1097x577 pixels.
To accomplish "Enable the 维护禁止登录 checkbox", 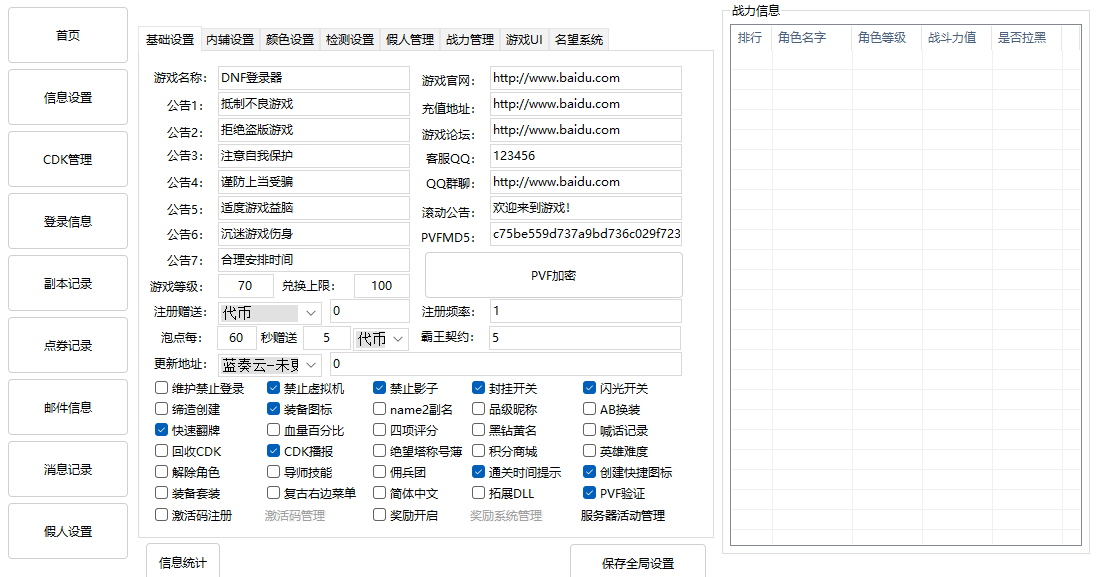I will [x=162, y=388].
